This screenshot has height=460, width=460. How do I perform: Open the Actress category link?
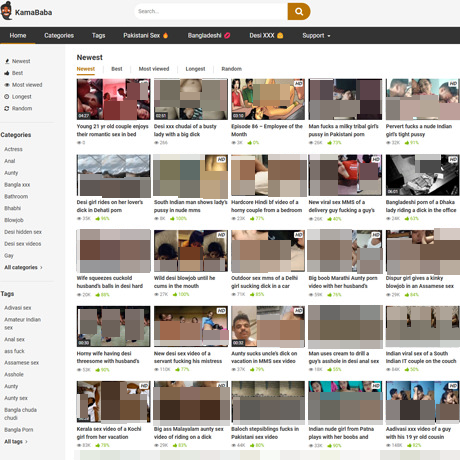[x=13, y=149]
